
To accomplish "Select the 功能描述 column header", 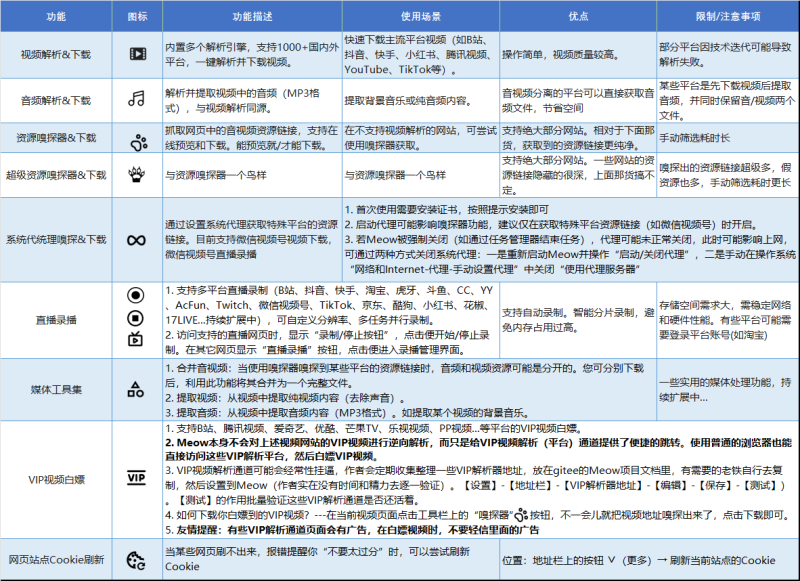I will pyautogui.click(x=250, y=17).
